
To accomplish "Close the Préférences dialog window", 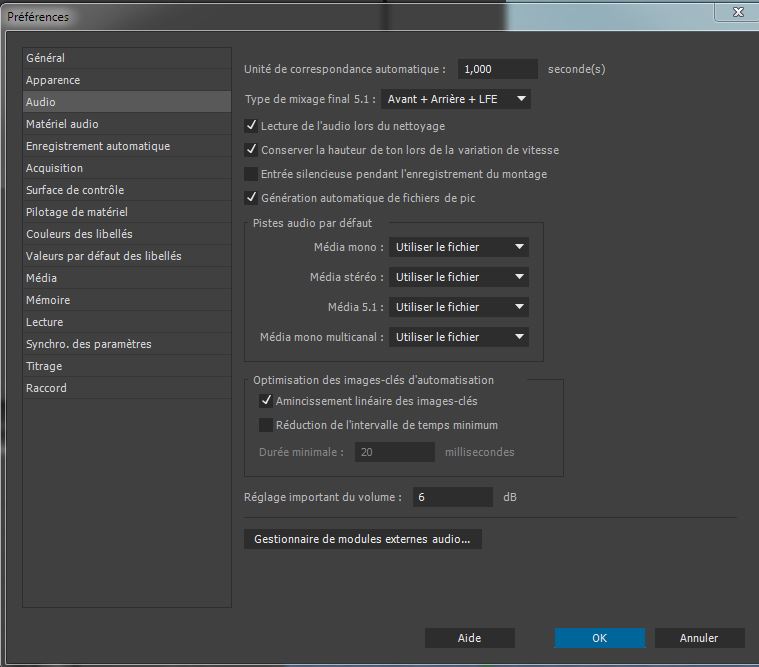I will (x=736, y=12).
